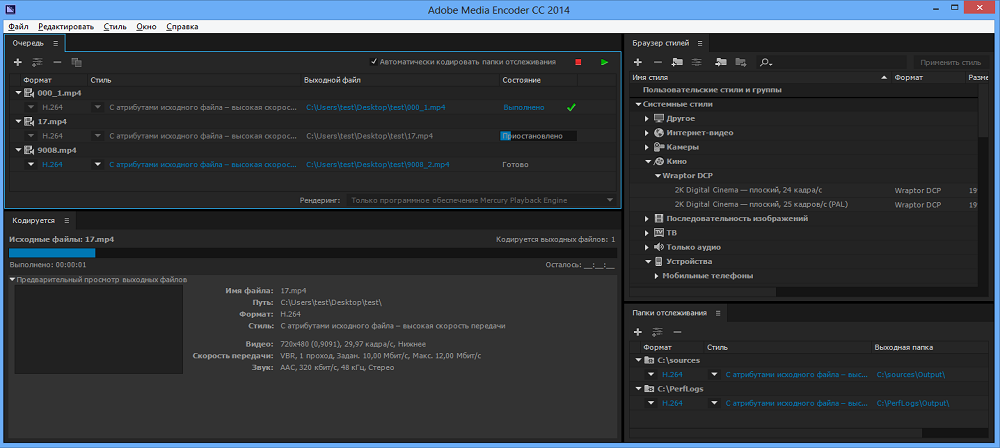
Task: Open output path C:\Users\test\Desktop\test\000_1.mp4
Action: click(376, 107)
